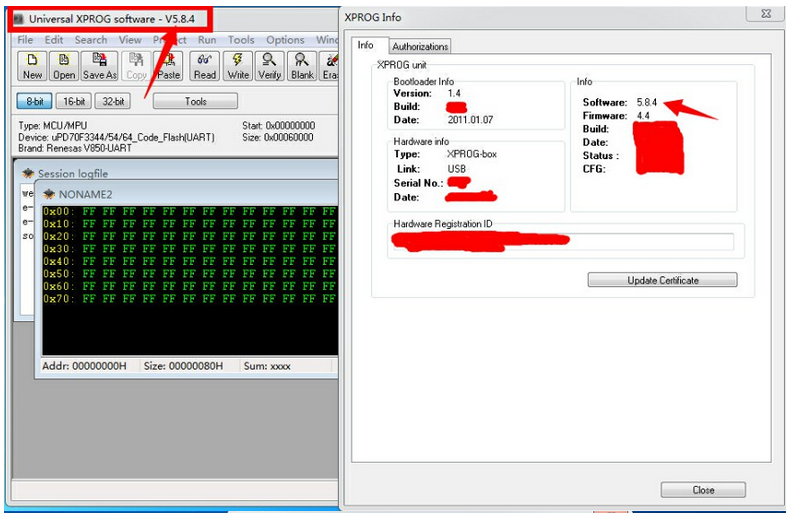The image size is (786, 513).
Task: Click the Addr: 00000000H status entry
Action: [x=84, y=366]
